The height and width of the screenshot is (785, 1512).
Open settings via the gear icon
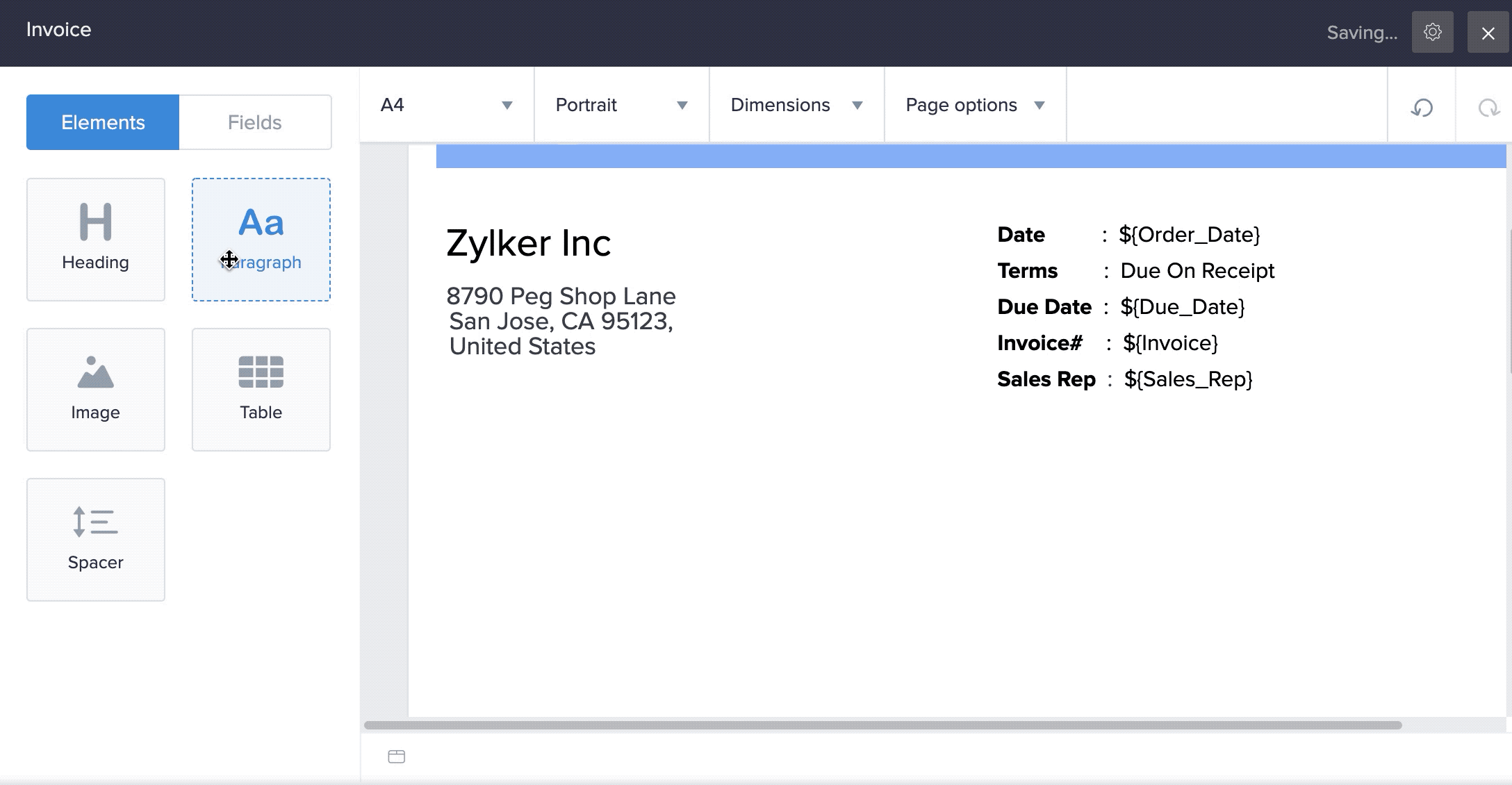pos(1432,32)
